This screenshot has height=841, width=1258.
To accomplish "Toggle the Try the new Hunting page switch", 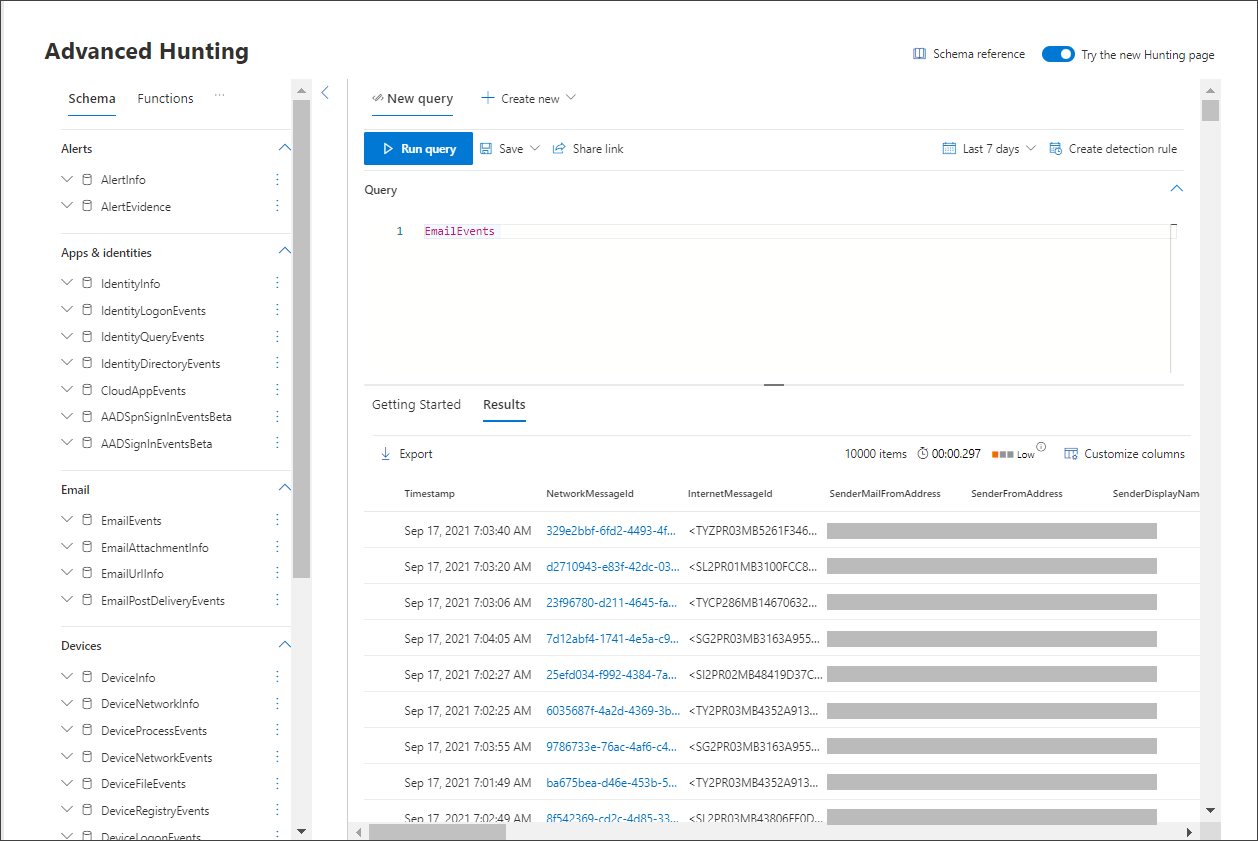I will coord(1058,54).
